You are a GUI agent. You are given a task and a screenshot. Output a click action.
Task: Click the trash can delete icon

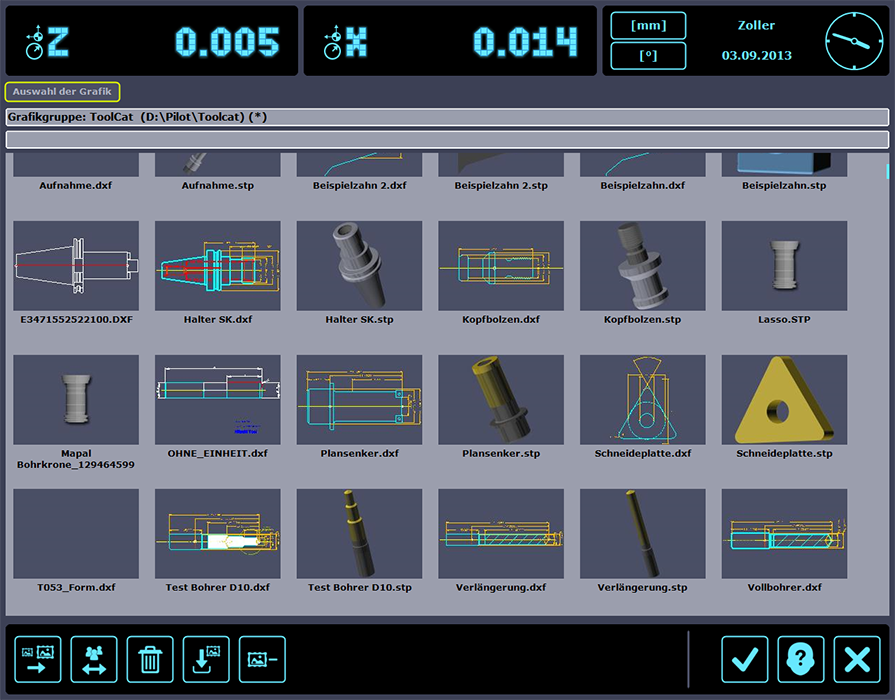click(x=150, y=659)
